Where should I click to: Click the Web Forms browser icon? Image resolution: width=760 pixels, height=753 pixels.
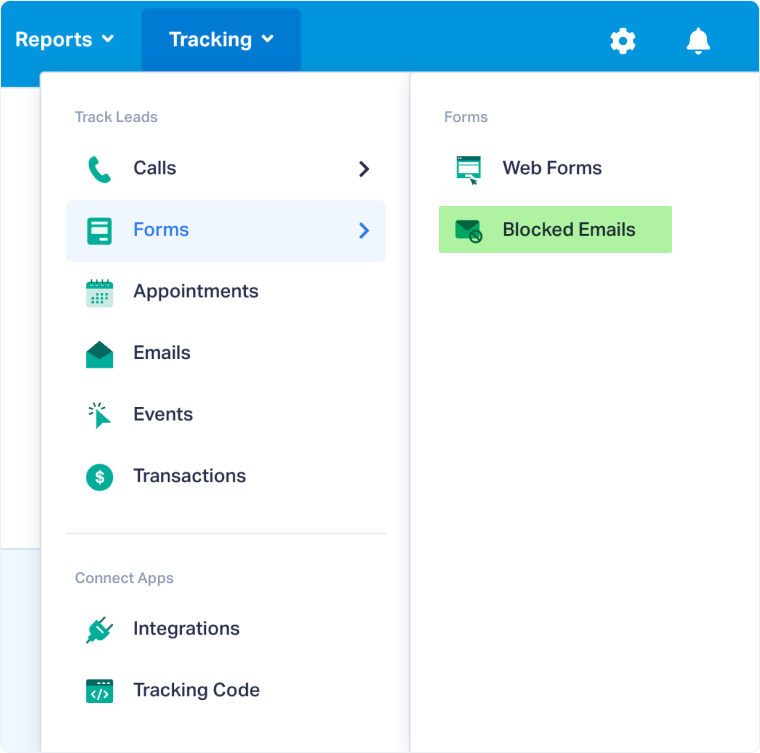(468, 169)
